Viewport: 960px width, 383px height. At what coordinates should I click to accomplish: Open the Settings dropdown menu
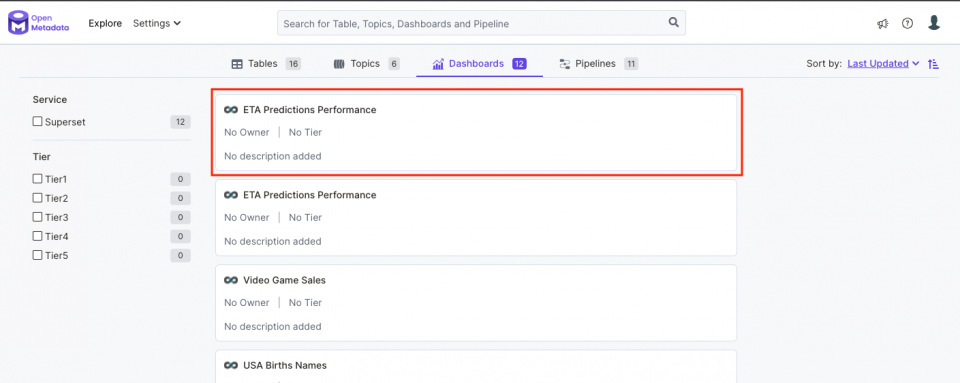pos(157,23)
